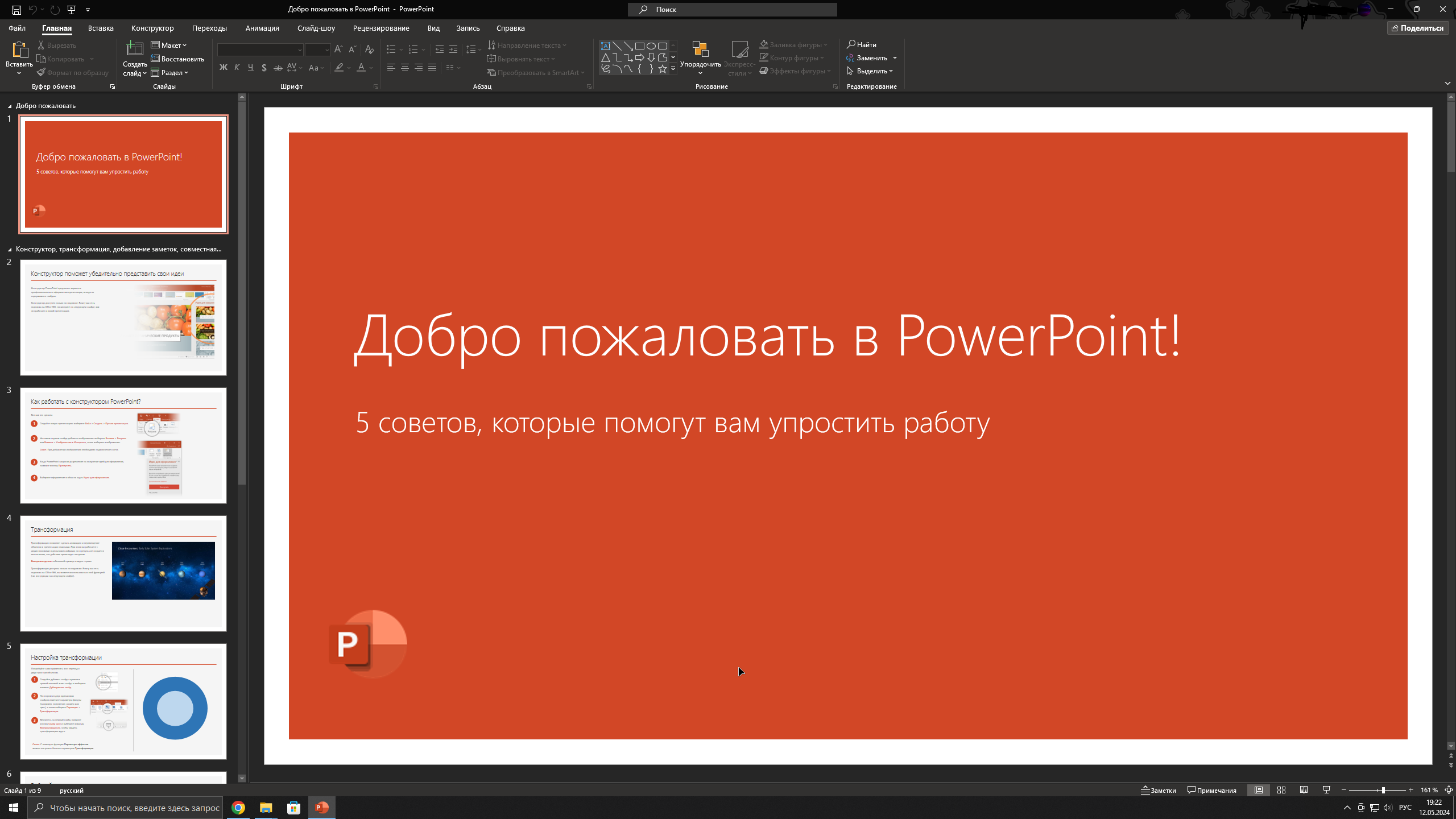Viewport: 1456px width, 819px height.
Task: Start slideshow from the quick access toolbar icon
Action: tap(72, 10)
